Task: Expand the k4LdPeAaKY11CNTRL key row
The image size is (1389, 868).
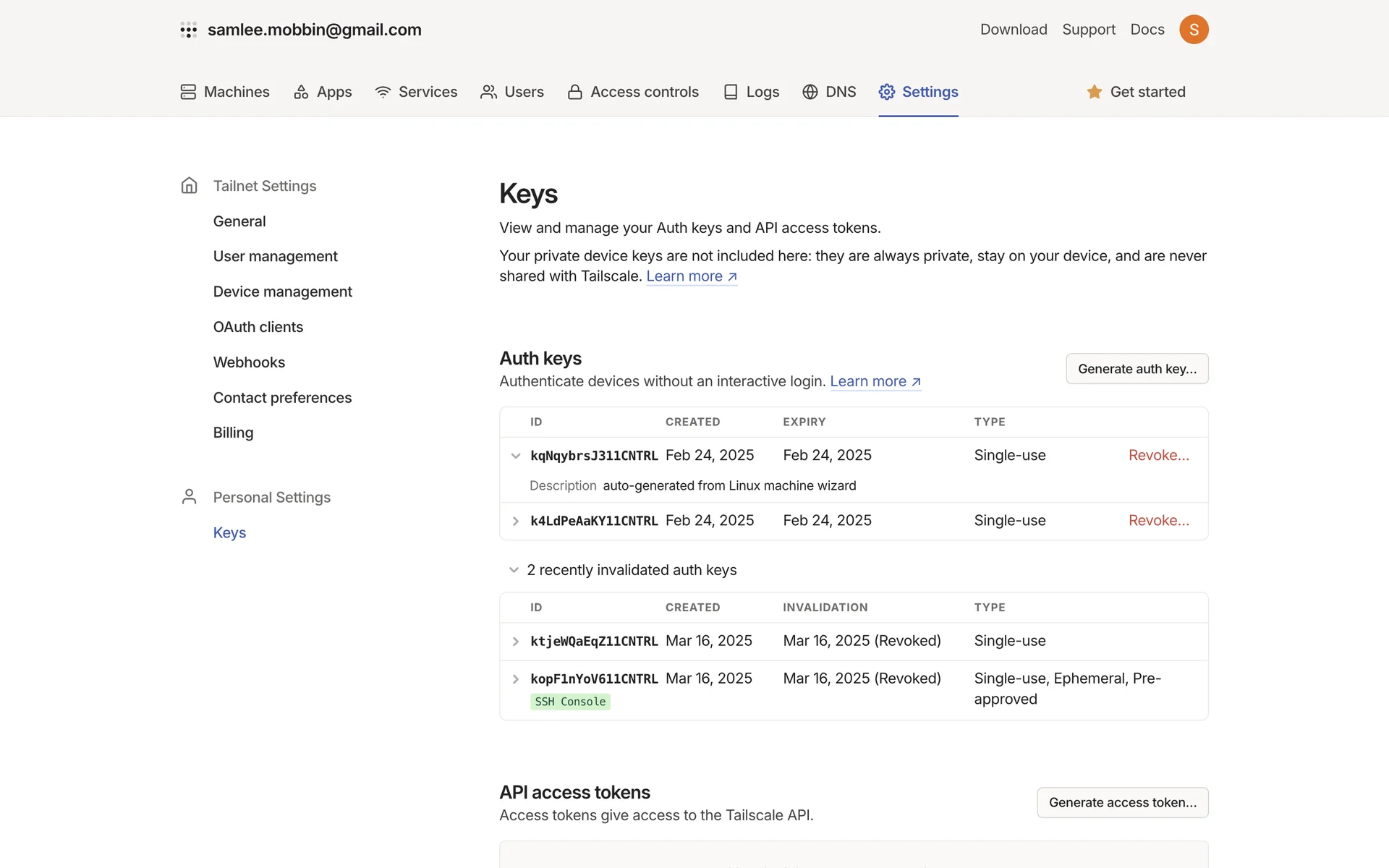Action: click(x=516, y=521)
